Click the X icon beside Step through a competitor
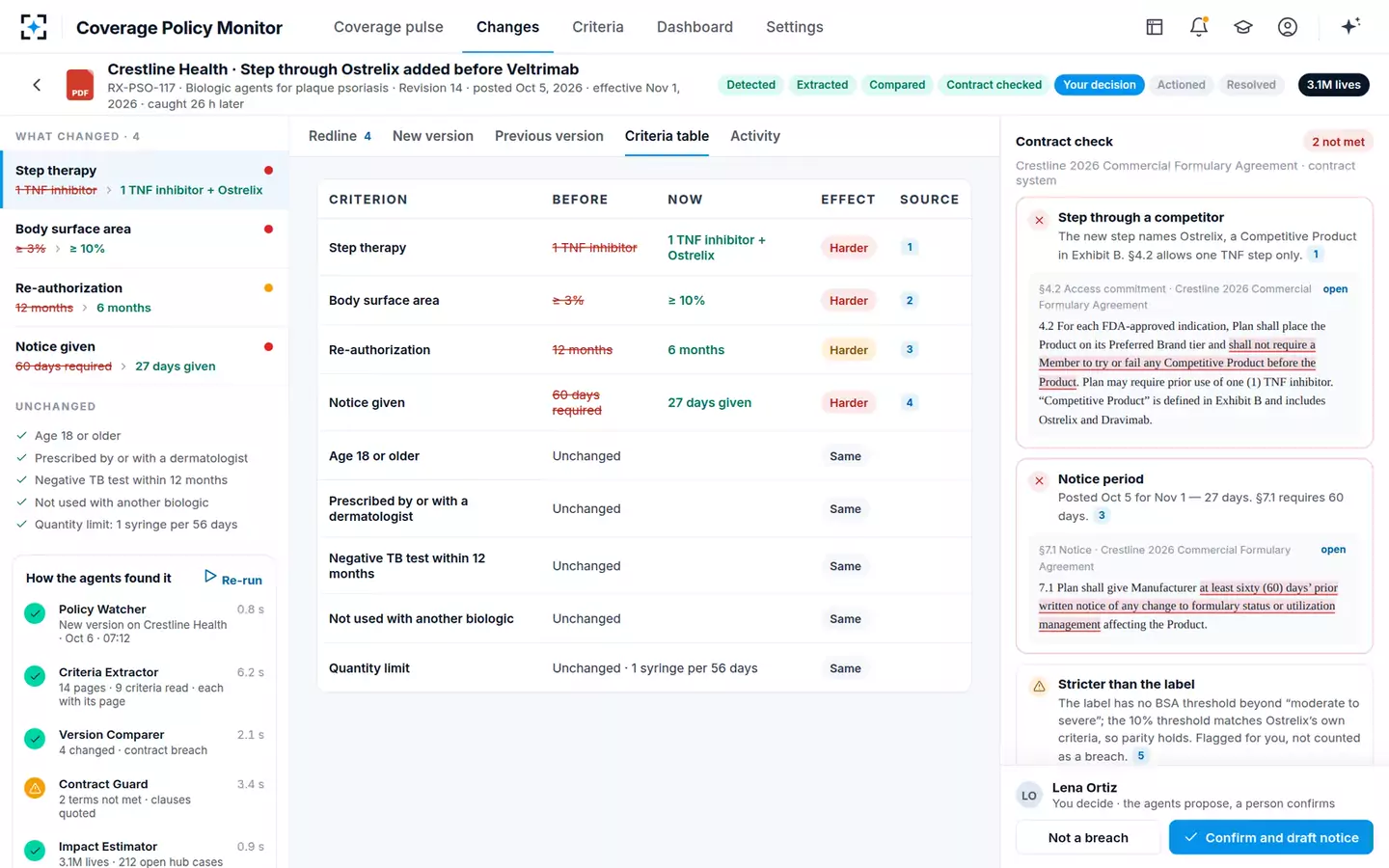The image size is (1389, 868). point(1039,220)
